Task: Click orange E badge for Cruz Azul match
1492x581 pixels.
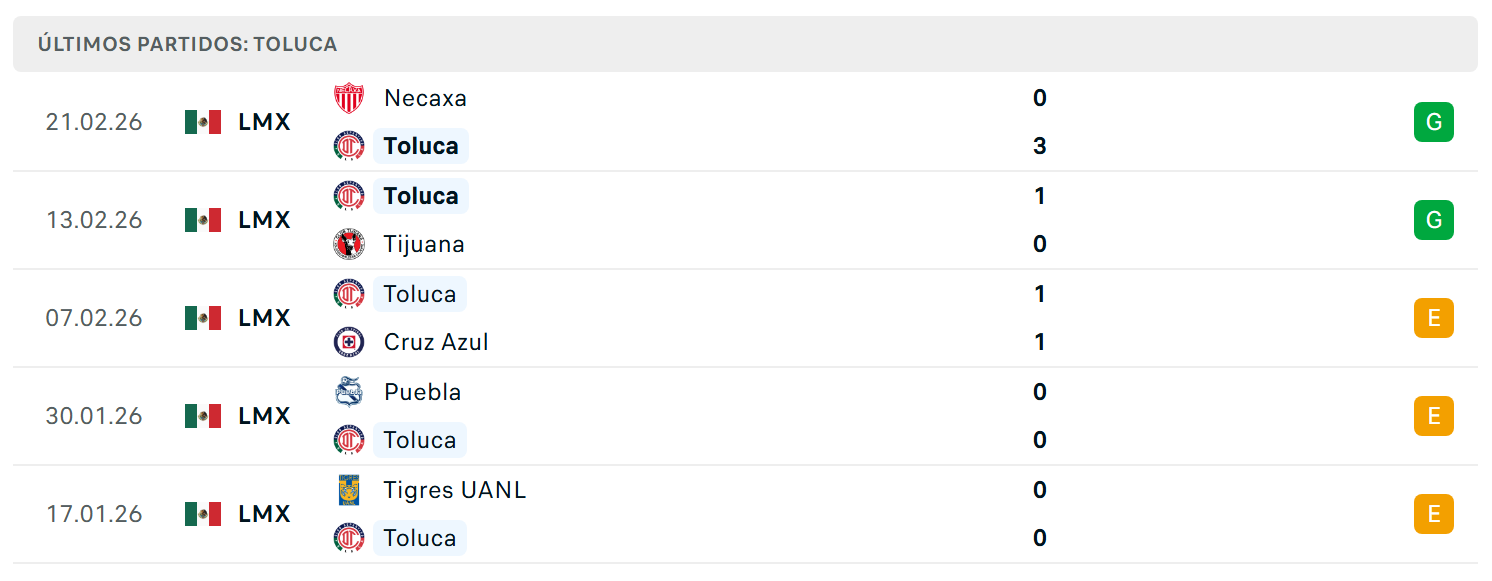Action: [x=1433, y=318]
